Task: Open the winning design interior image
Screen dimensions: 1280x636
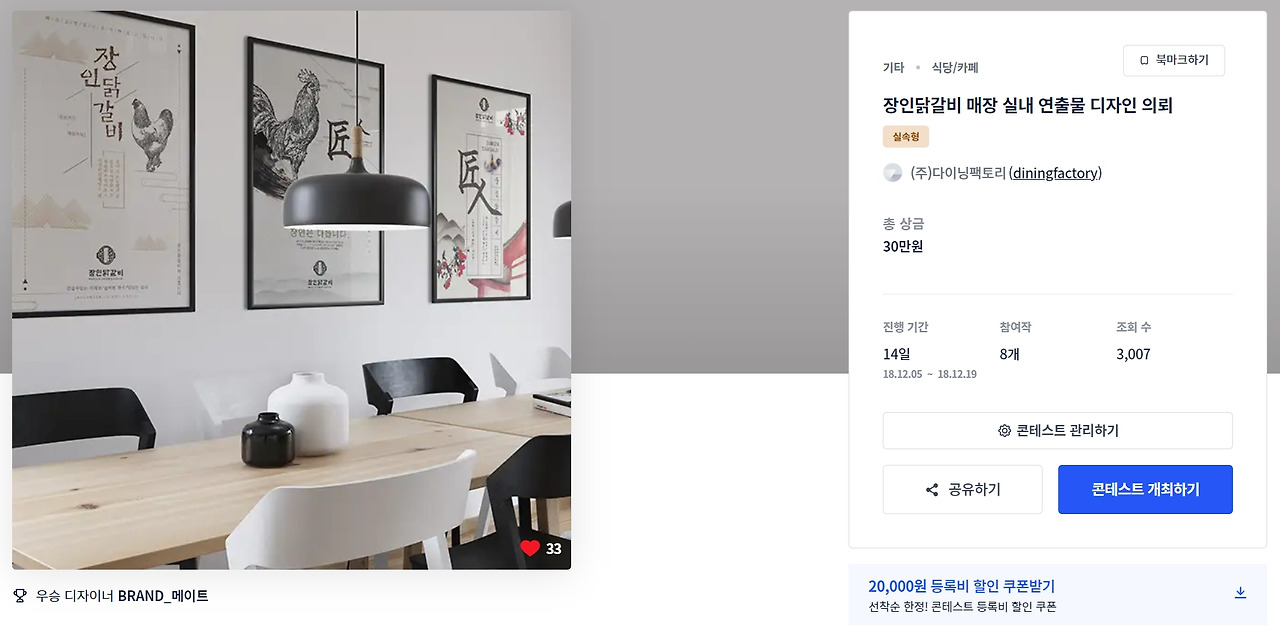Action: pos(291,290)
